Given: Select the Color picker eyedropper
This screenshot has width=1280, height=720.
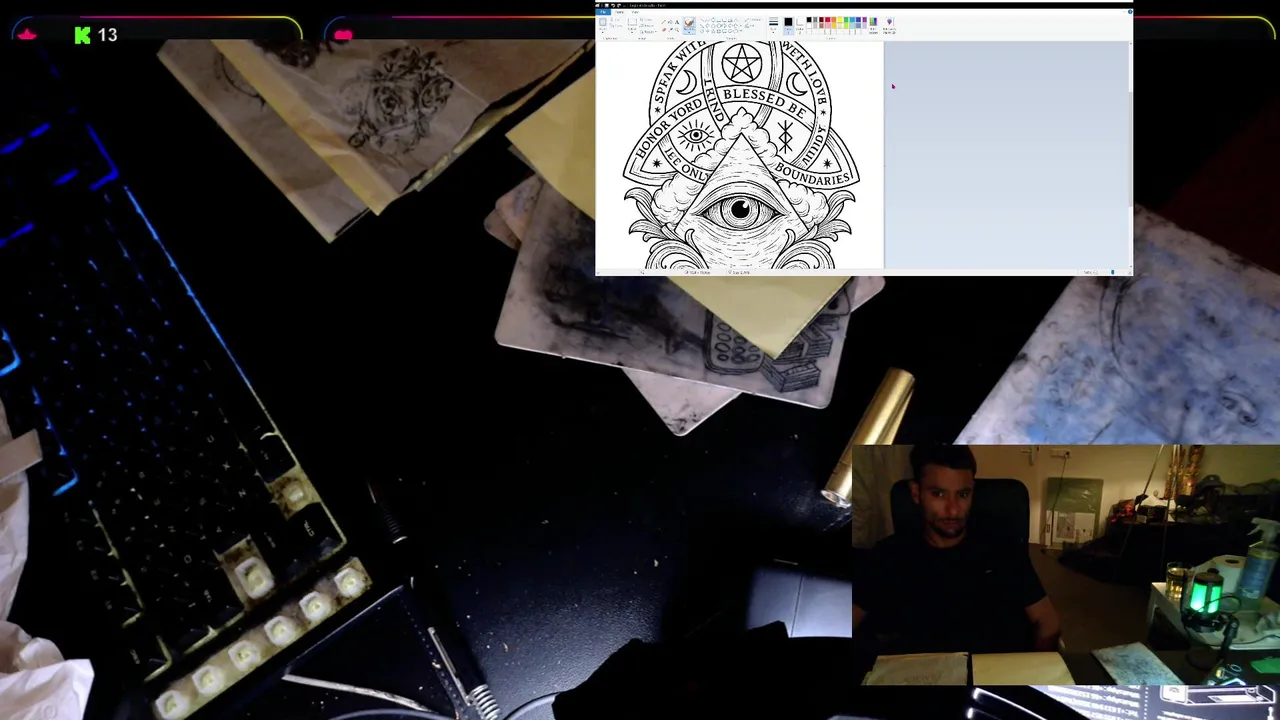Looking at the screenshot, I should (670, 30).
